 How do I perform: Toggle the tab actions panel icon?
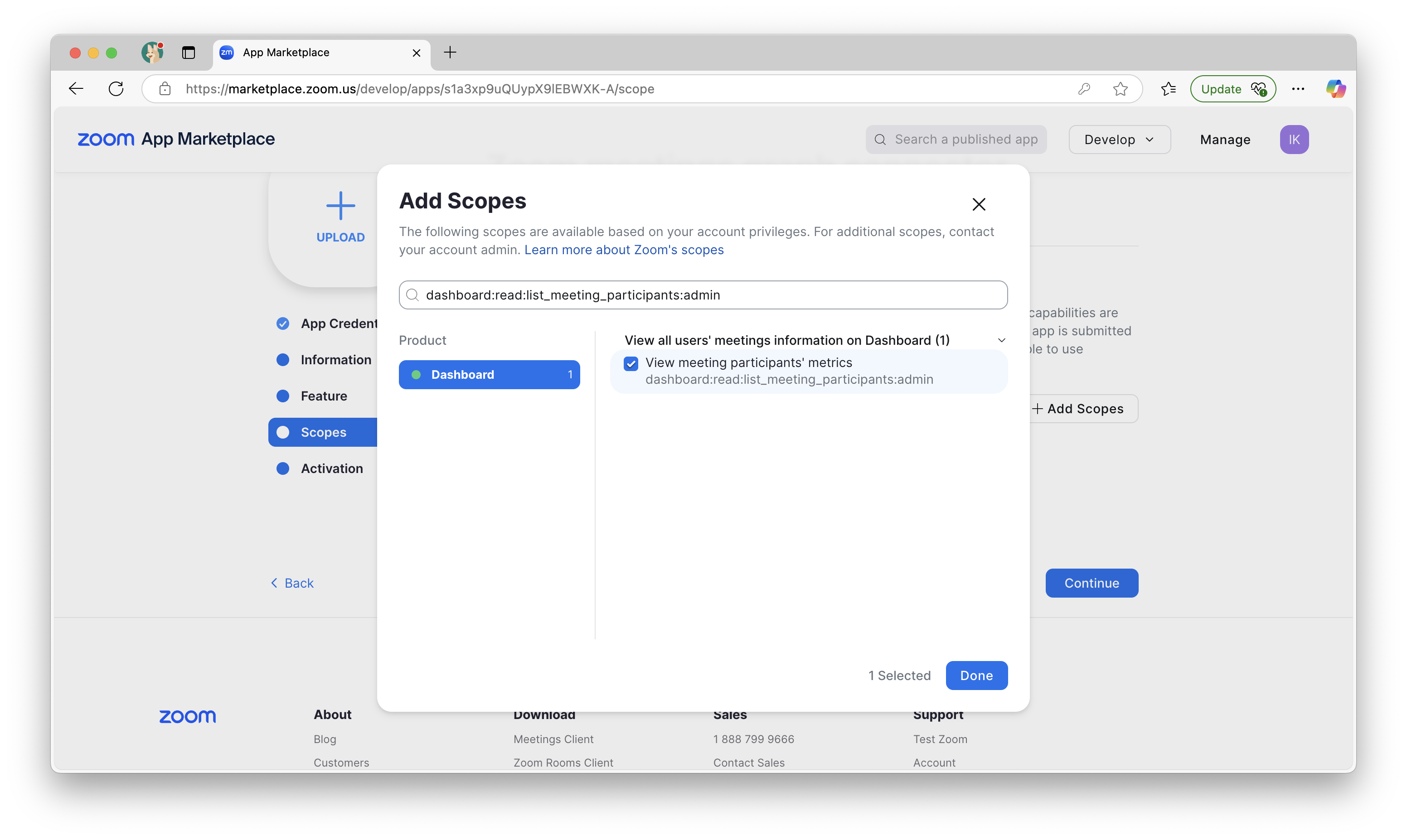[188, 53]
